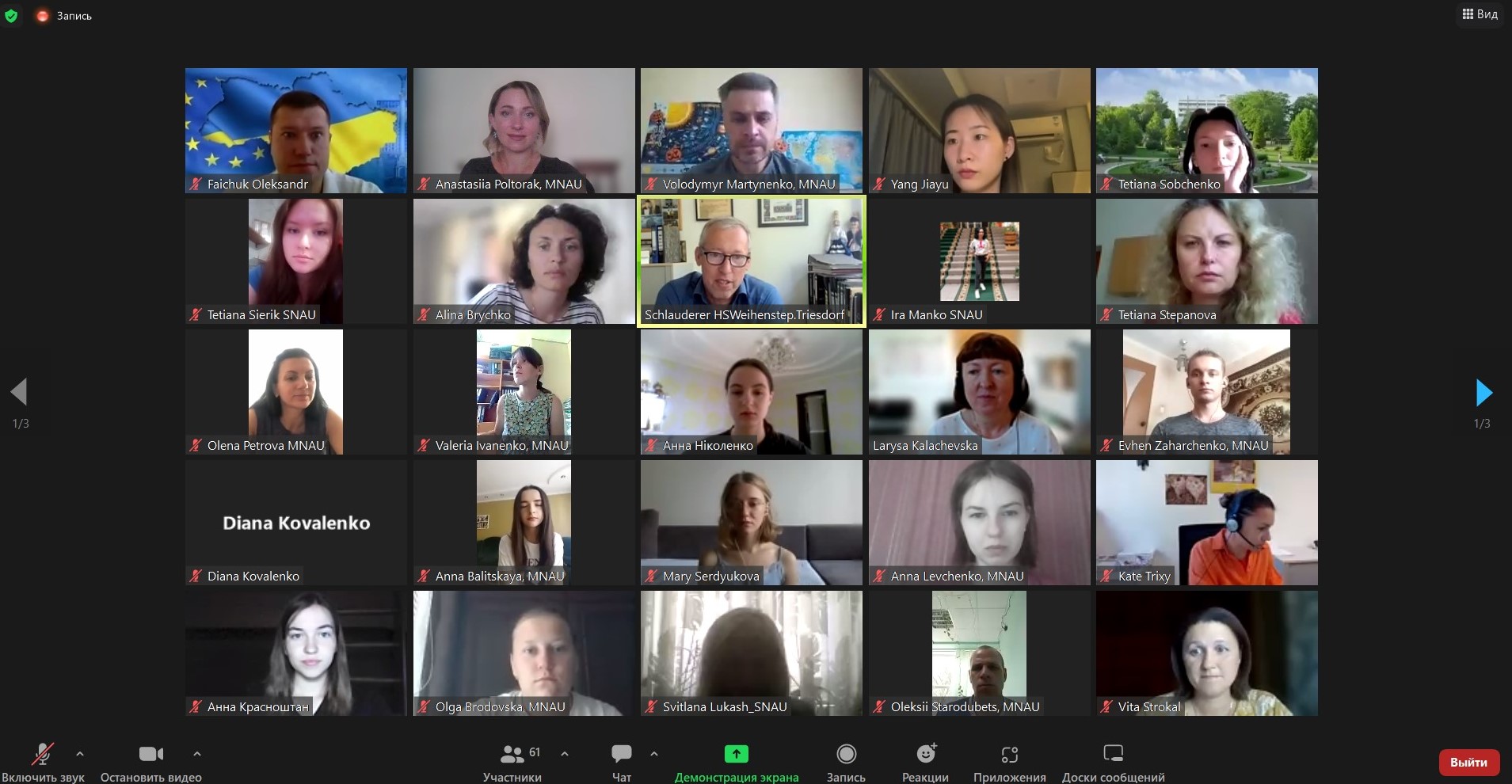Open the Вид view layout menu
1512x784 pixels.
[x=1480, y=14]
